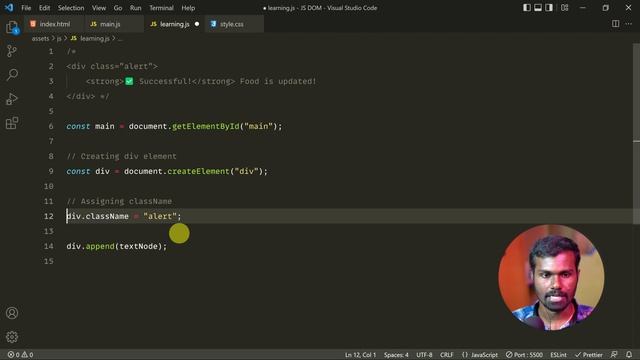Click the "alert" string on line 12

coord(160,216)
